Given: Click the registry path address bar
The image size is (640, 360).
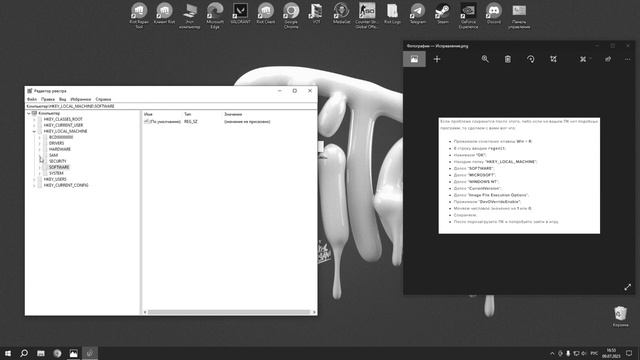Looking at the screenshot, I should coord(171,106).
